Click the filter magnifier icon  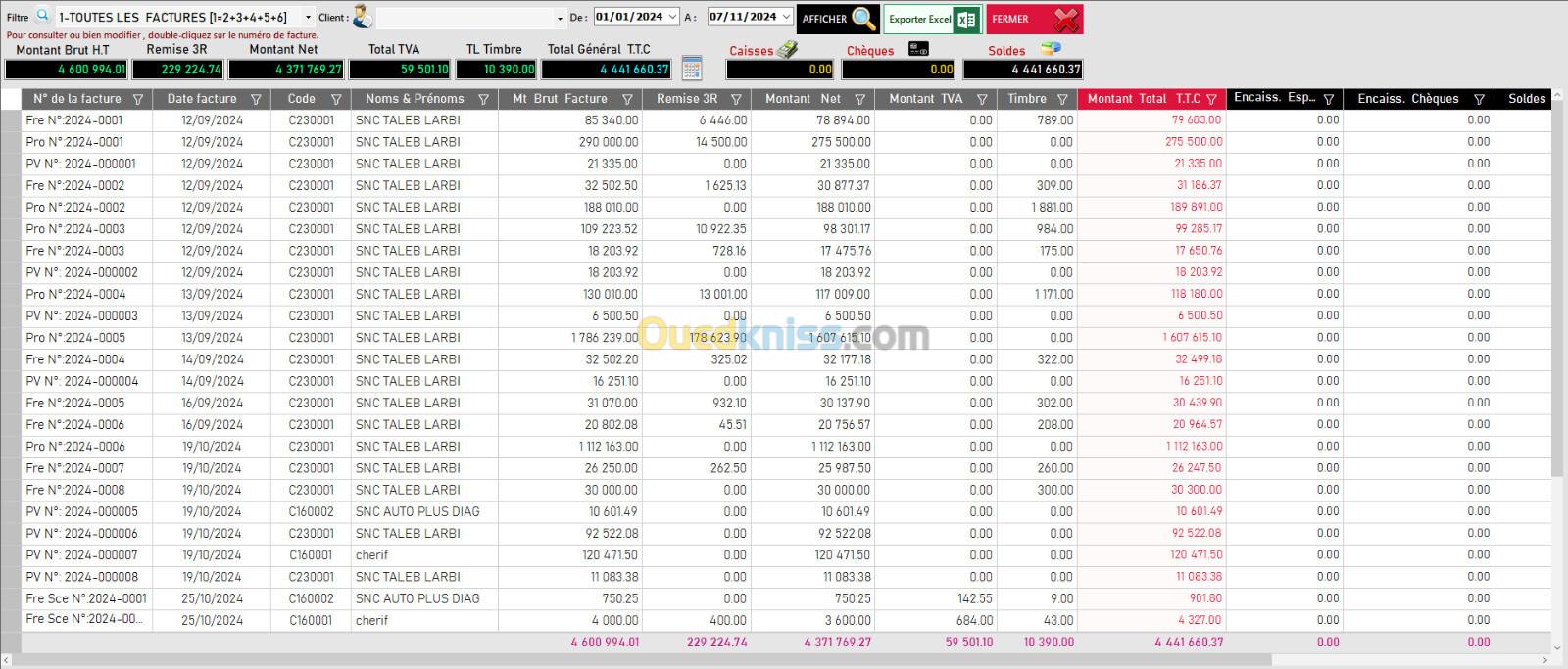tap(43, 17)
